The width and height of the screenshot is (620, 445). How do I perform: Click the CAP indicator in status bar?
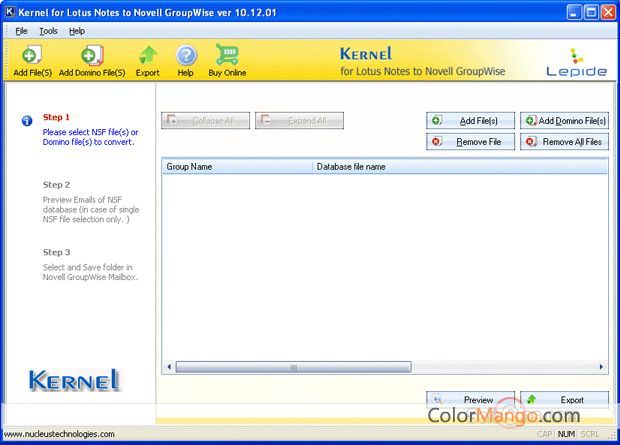[x=544, y=434]
